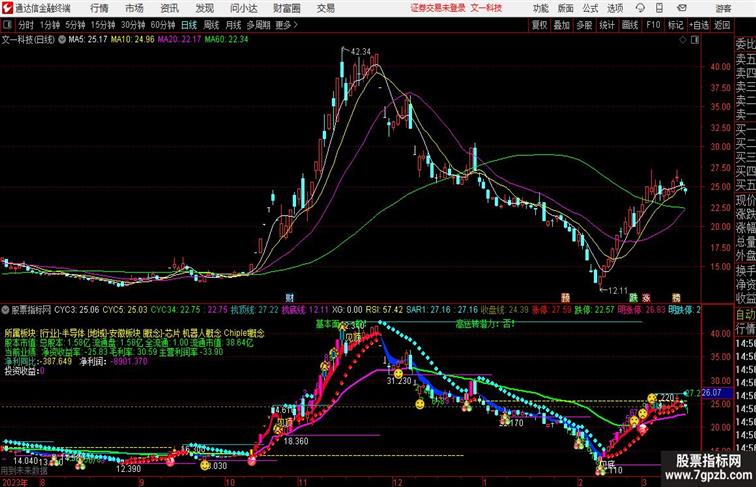Click the 42.34 high price label
Viewport: 756px width, 487px height.
pyautogui.click(x=361, y=52)
